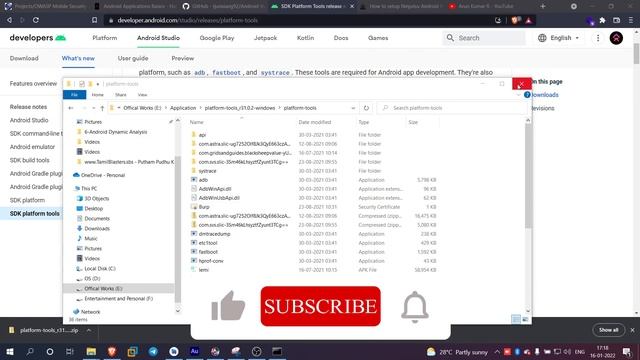Click the notification bell icon
Image resolution: width=640 pixels, height=360 pixels.
click(x=415, y=307)
